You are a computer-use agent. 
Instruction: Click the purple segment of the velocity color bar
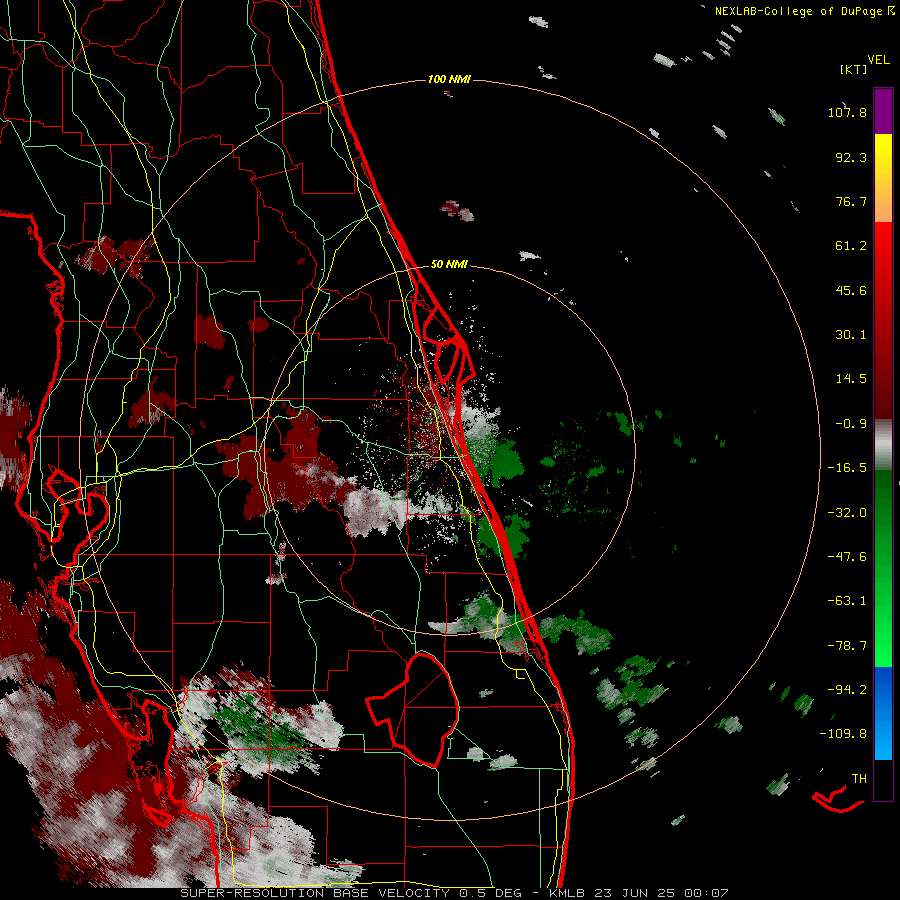click(883, 111)
